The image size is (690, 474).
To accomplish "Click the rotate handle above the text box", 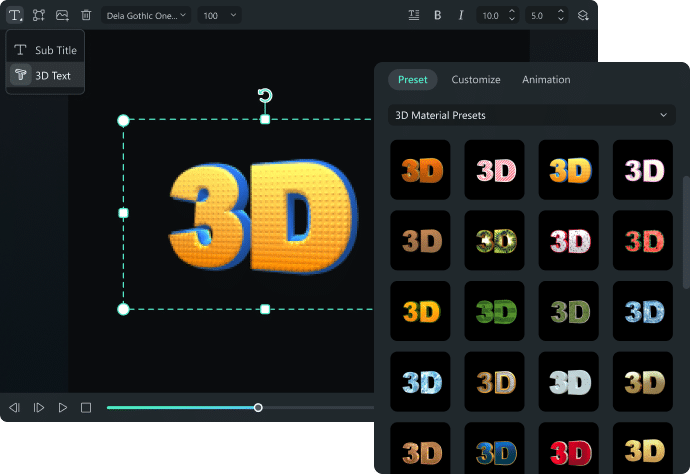I will click(265, 95).
